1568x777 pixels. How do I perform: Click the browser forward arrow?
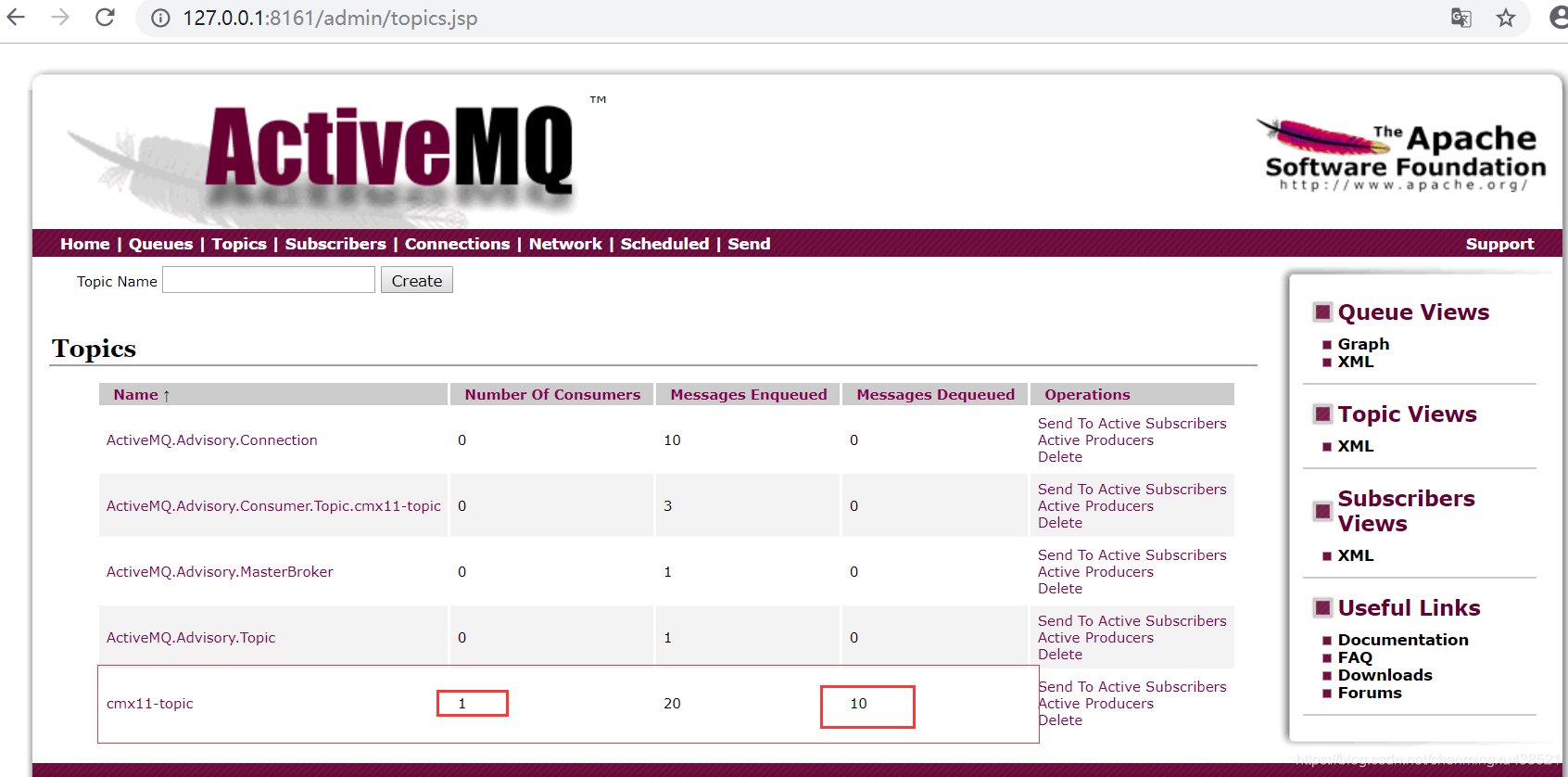click(x=60, y=18)
